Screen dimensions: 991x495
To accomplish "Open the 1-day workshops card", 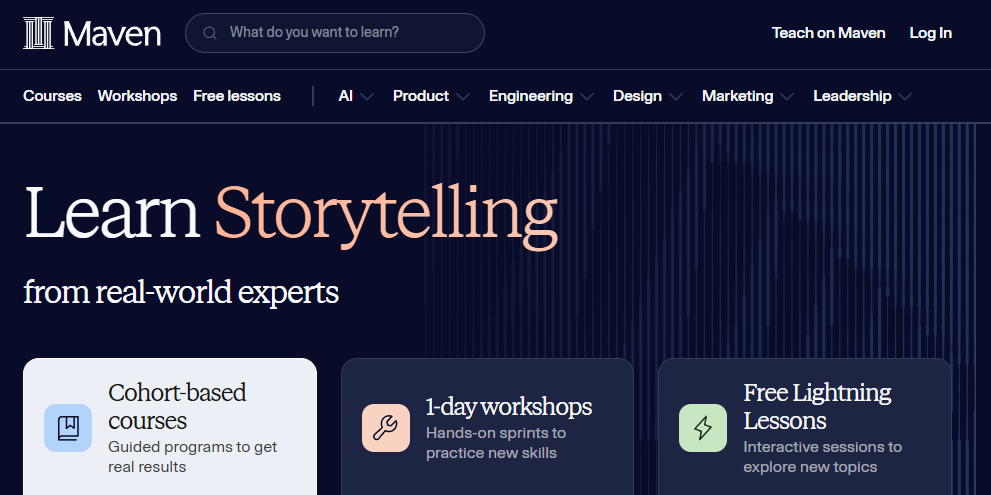I will point(487,427).
